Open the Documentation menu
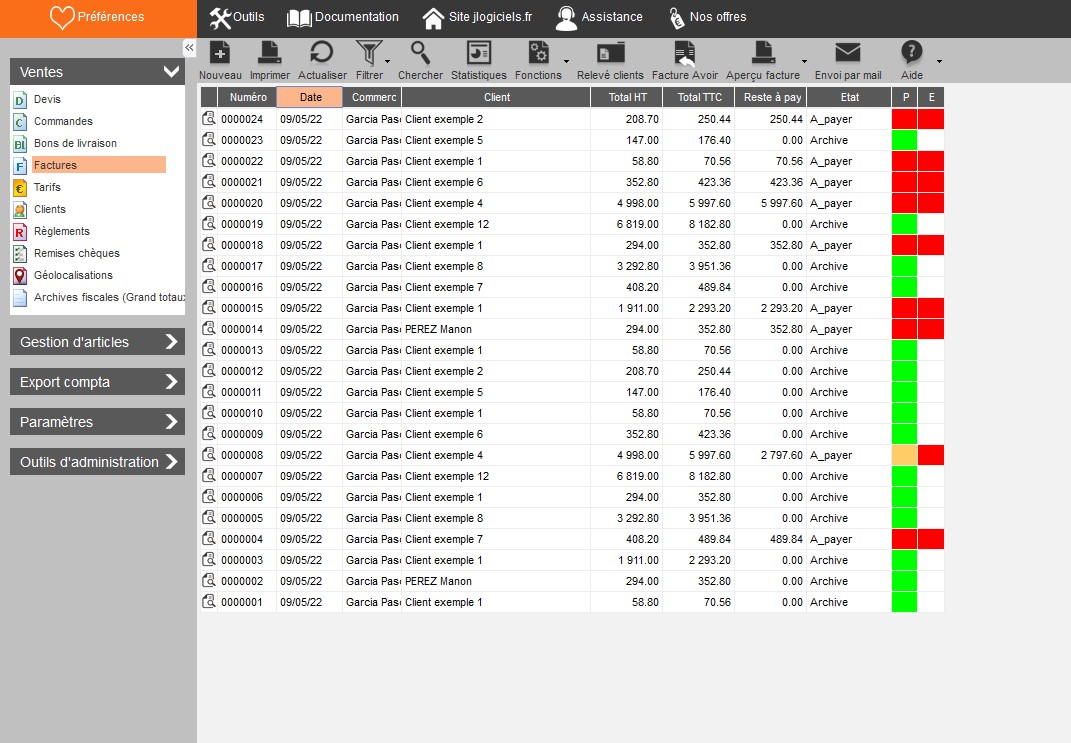Screen dimensions: 1071x743 pyautogui.click(x=343, y=17)
